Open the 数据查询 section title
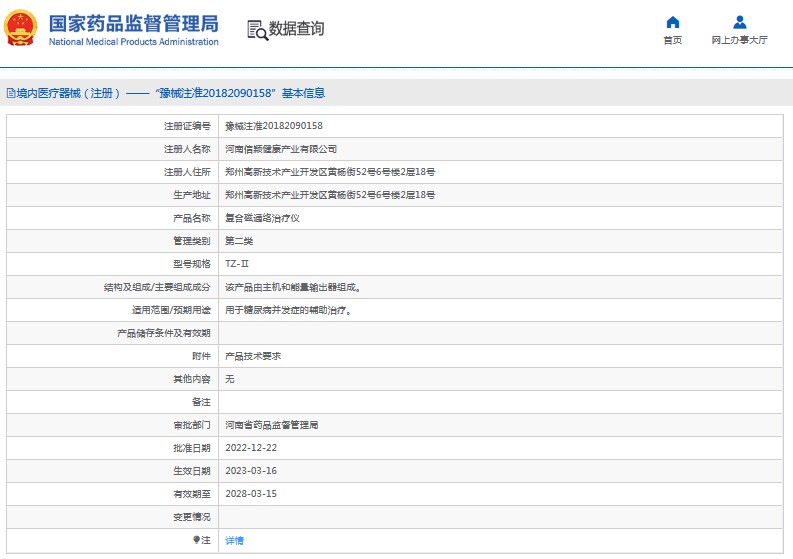 click(x=297, y=29)
